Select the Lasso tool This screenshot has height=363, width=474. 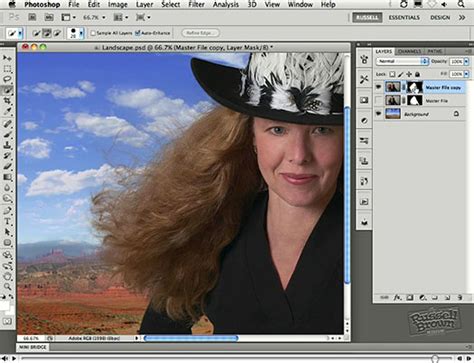[7, 79]
